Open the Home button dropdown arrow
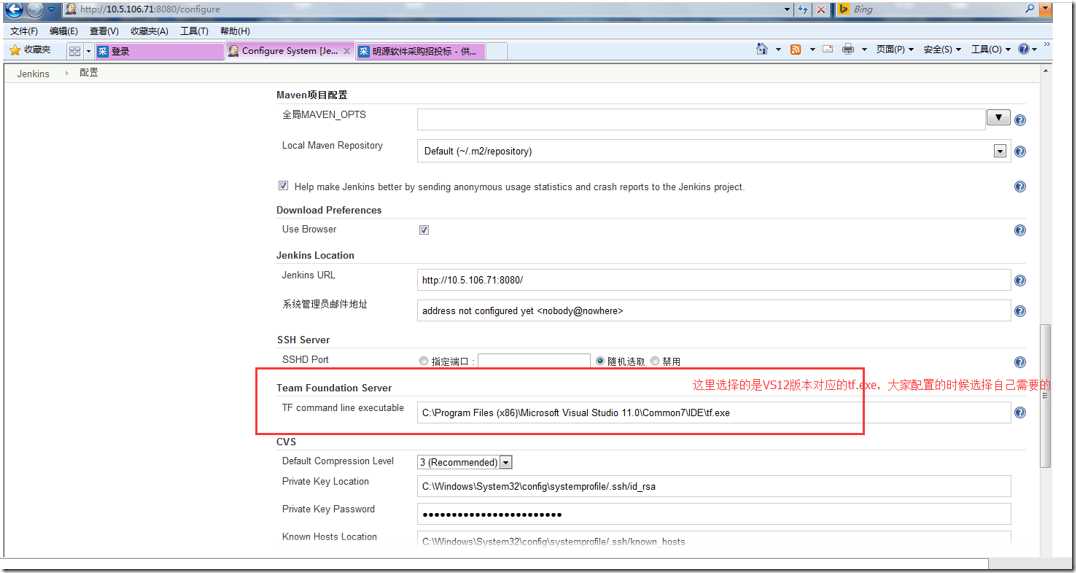The image size is (1076, 573). point(778,49)
